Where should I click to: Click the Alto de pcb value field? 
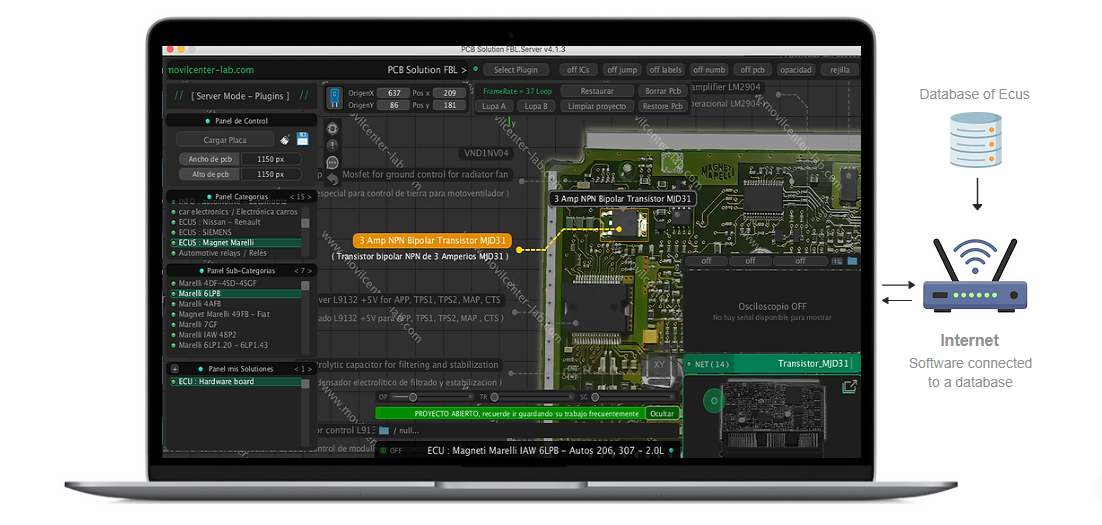coord(271,174)
